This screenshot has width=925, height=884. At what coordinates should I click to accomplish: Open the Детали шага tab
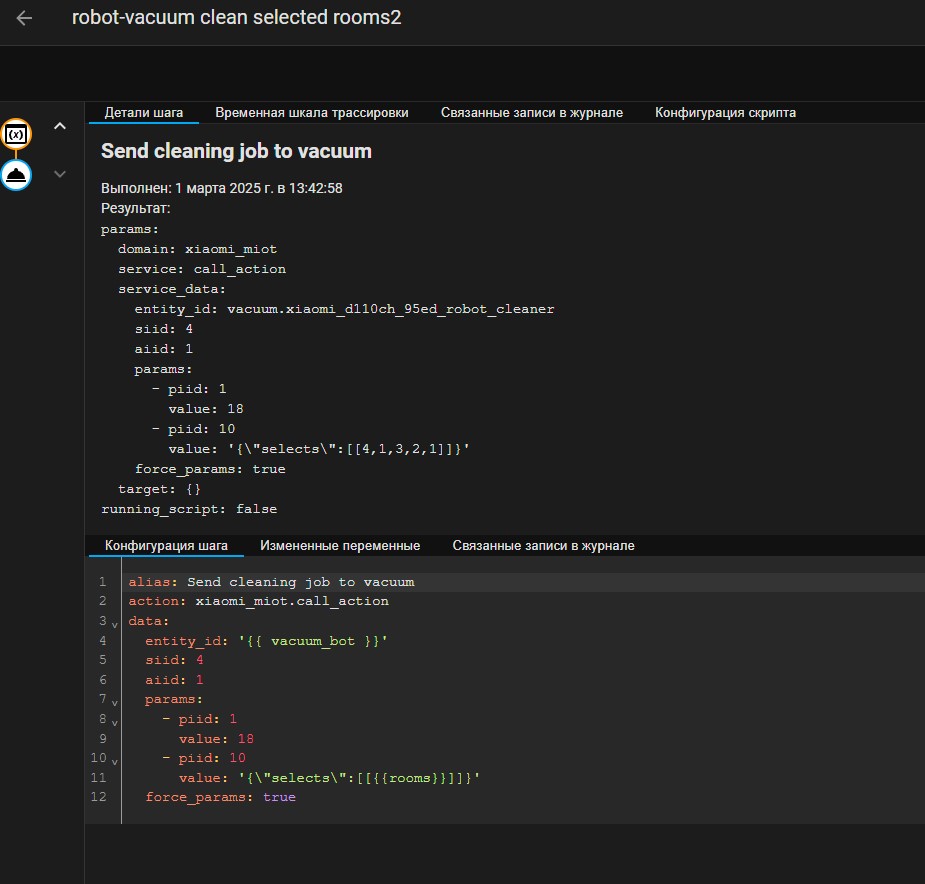point(143,112)
